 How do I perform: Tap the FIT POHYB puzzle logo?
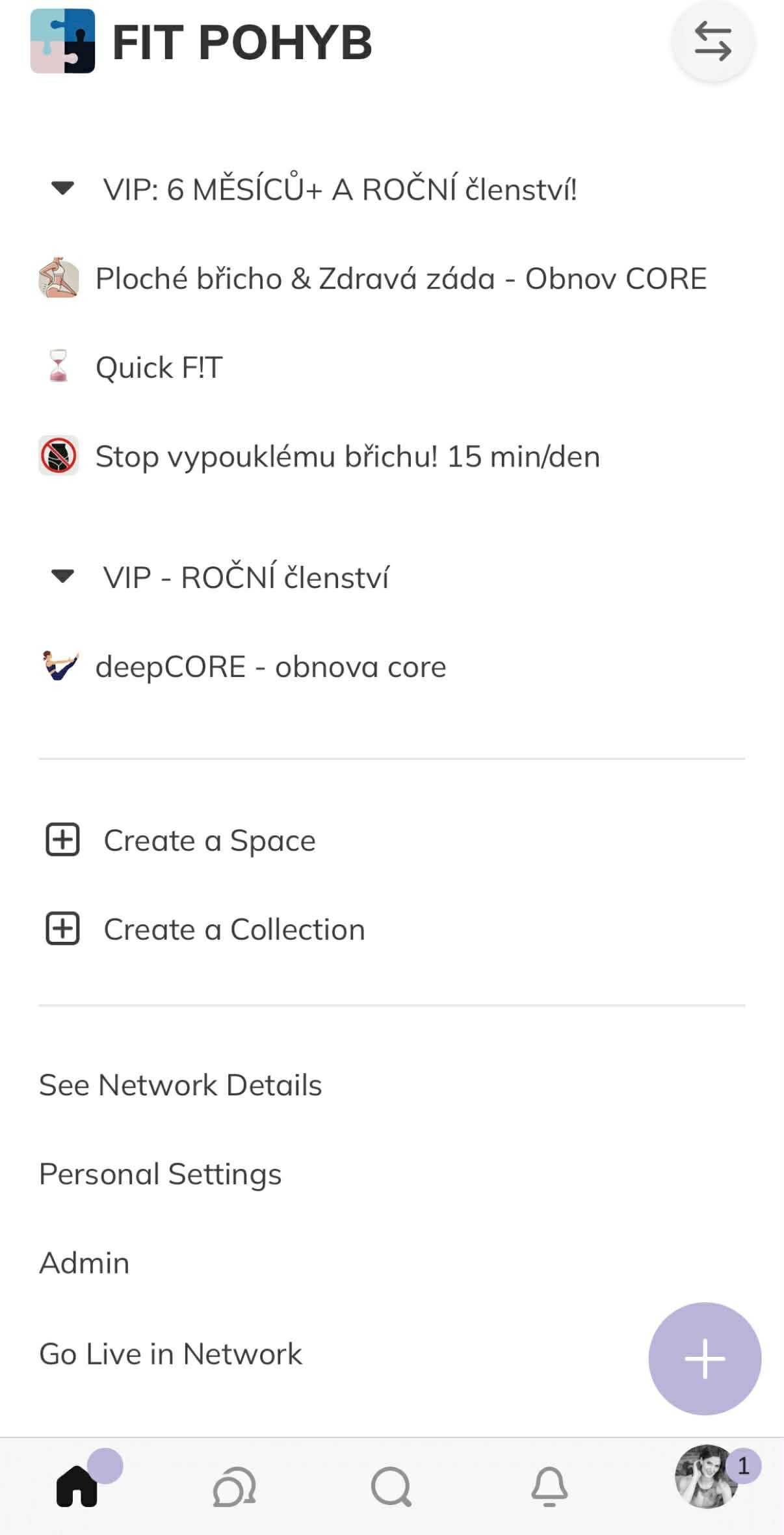coord(62,41)
